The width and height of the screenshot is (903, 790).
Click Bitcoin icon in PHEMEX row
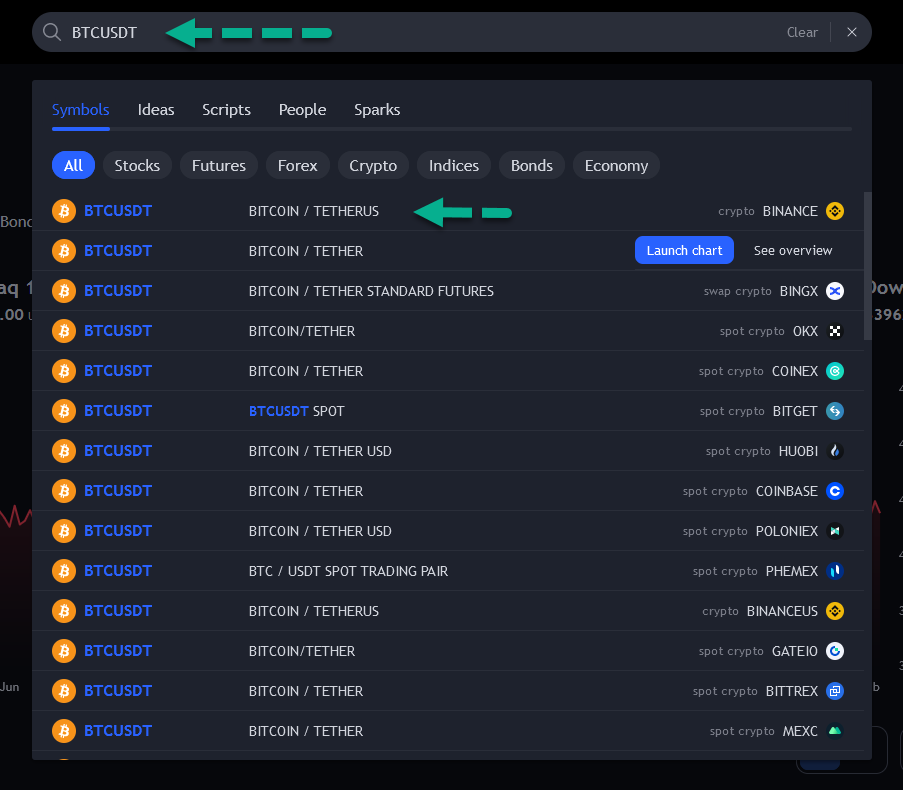click(64, 571)
